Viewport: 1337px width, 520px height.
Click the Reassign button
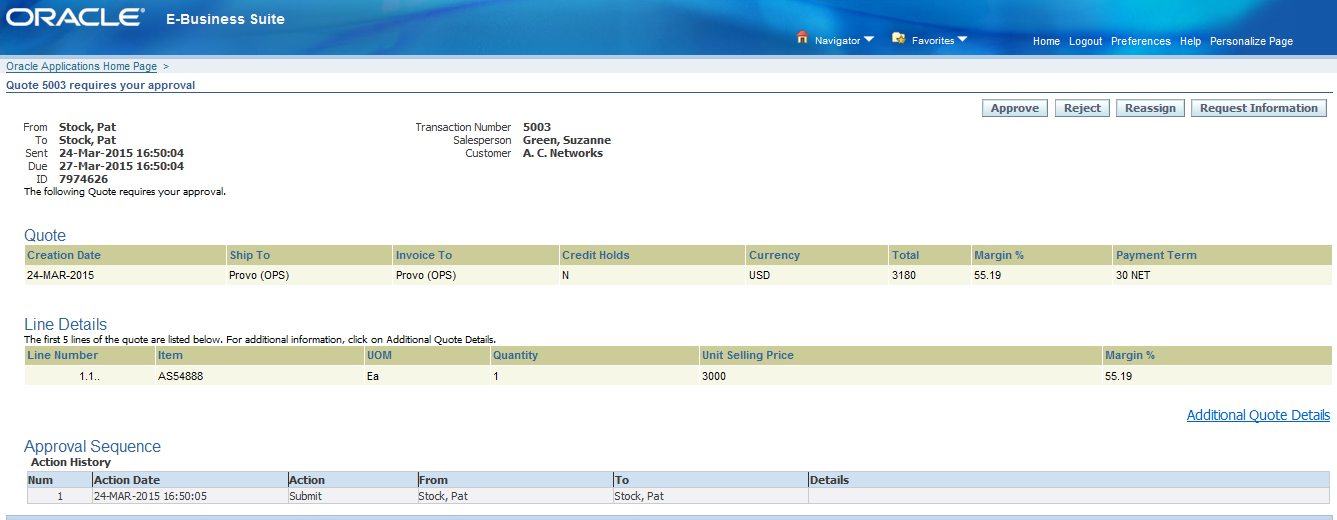pyautogui.click(x=1150, y=108)
